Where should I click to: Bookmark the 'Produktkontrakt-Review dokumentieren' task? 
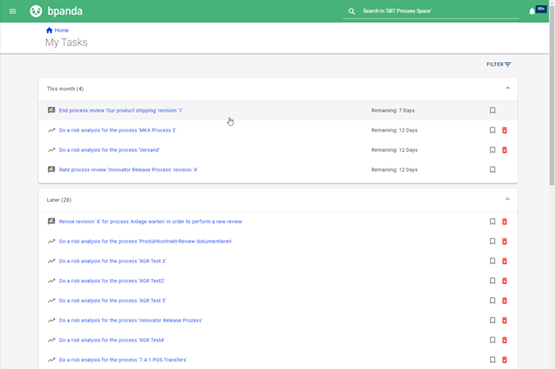pos(492,241)
